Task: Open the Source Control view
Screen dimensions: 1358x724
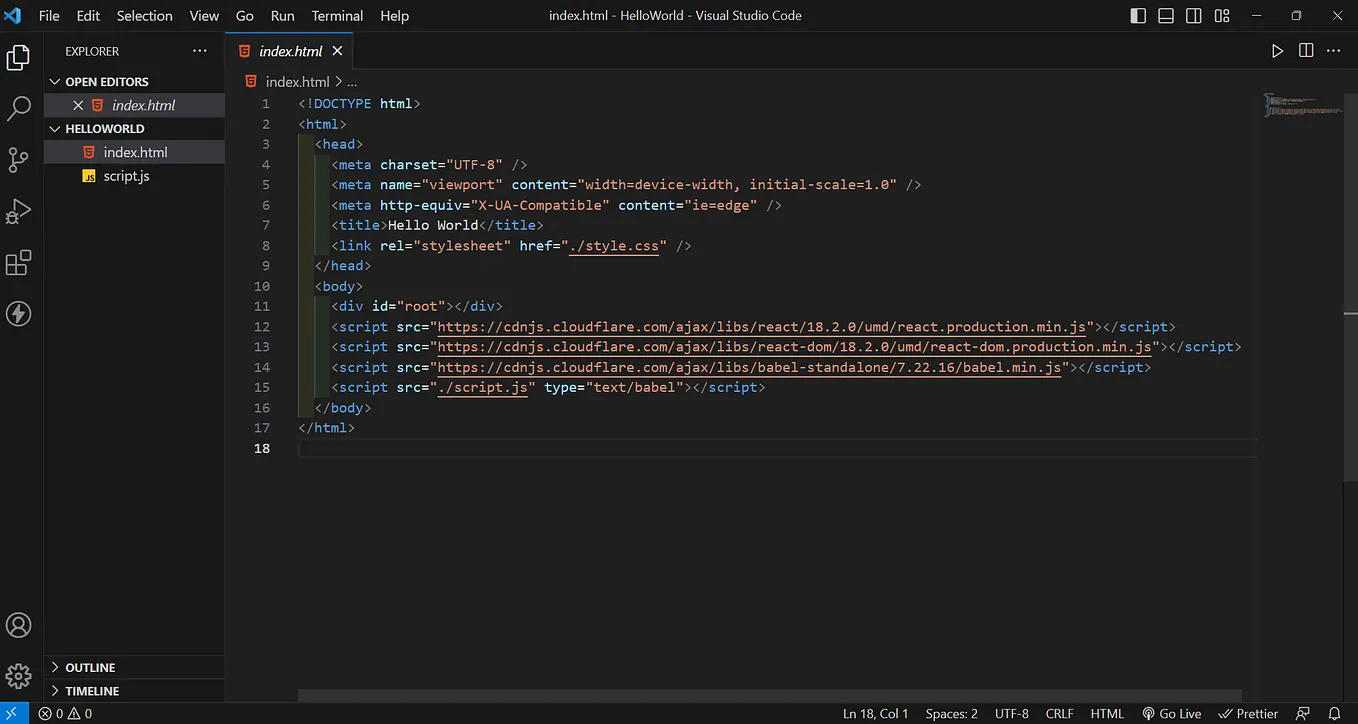Action: click(19, 160)
